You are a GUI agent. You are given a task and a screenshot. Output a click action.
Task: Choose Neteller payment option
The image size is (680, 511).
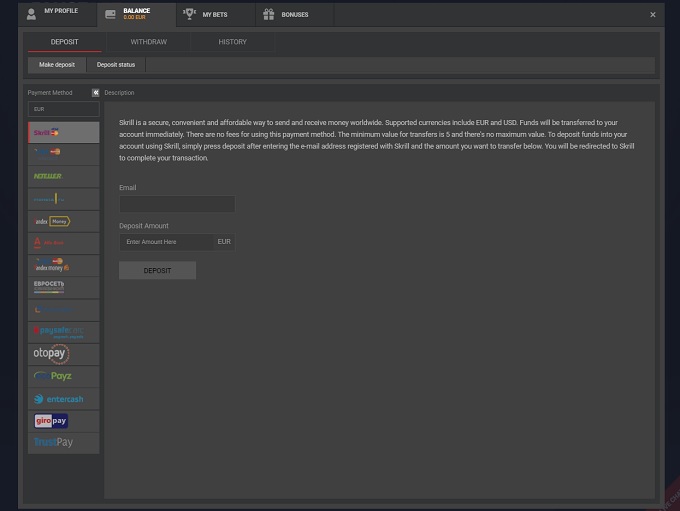(63, 176)
